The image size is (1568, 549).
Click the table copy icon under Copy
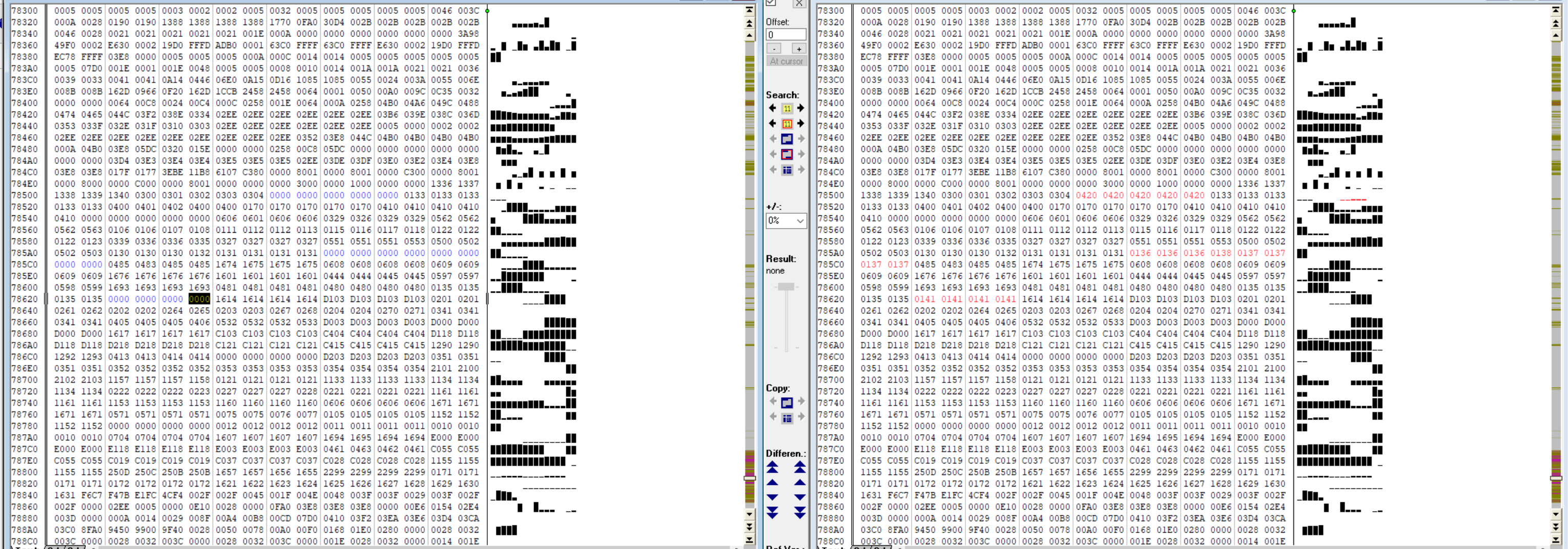pyautogui.click(x=787, y=418)
